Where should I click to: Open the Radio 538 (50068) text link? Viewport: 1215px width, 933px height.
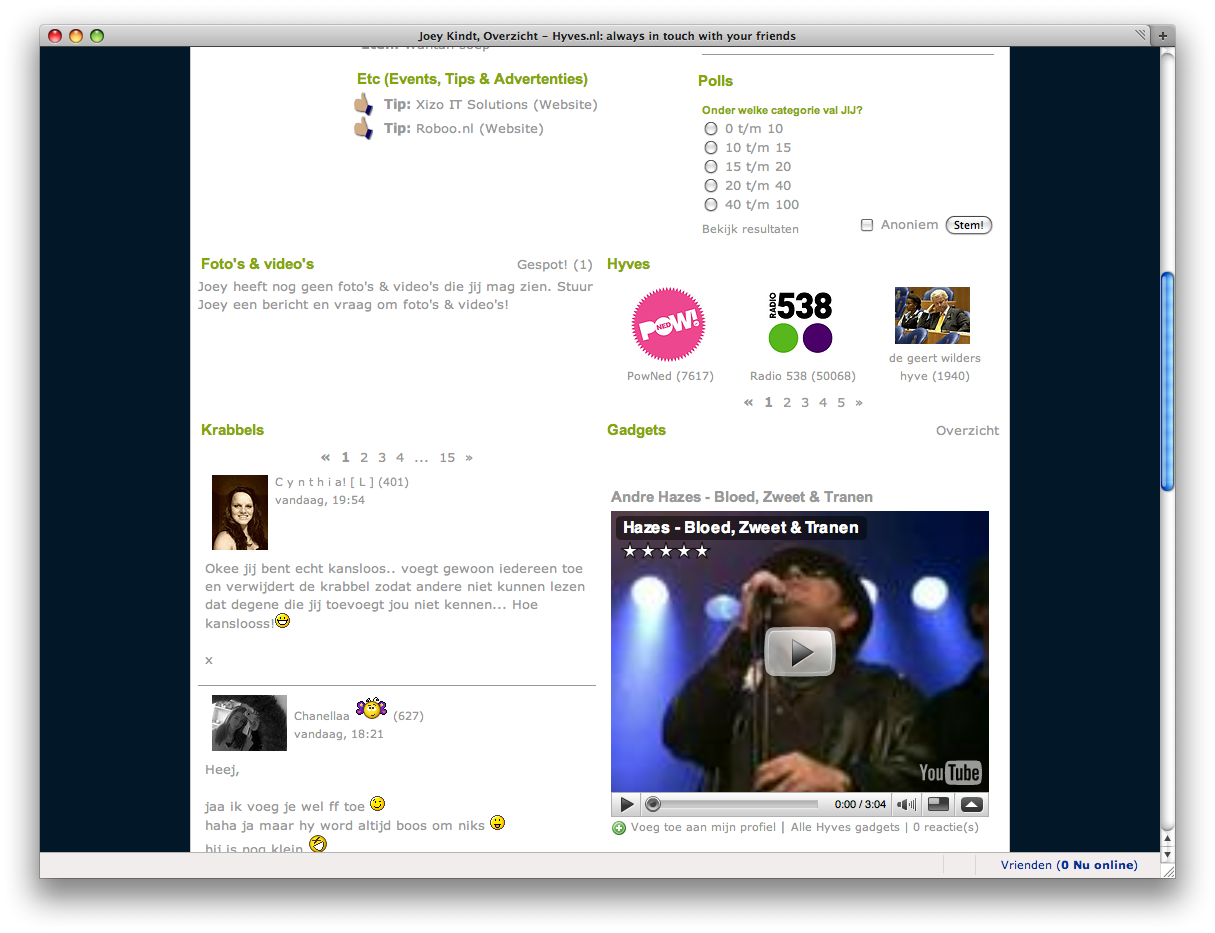(803, 377)
